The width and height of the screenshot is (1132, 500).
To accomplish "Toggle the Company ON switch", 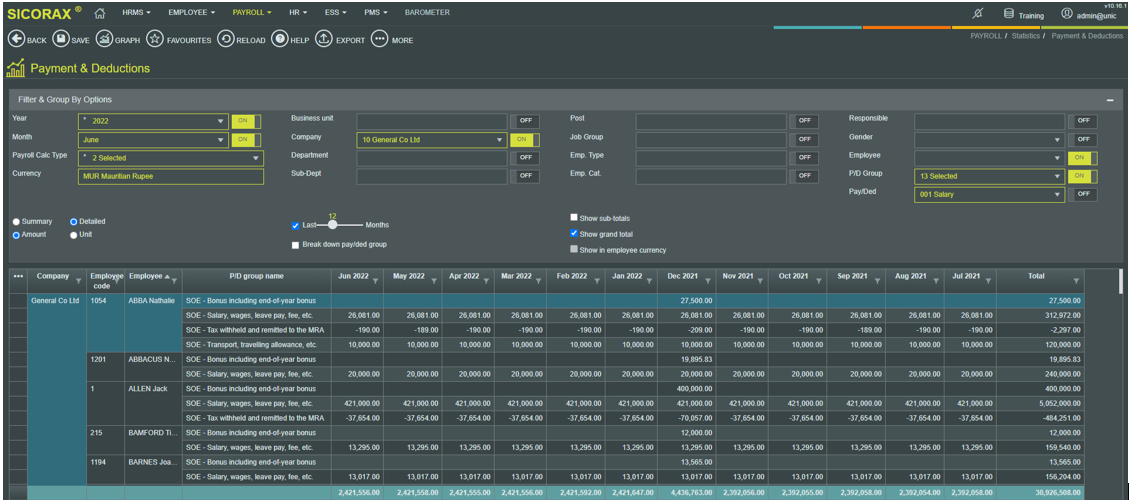I will click(525, 140).
